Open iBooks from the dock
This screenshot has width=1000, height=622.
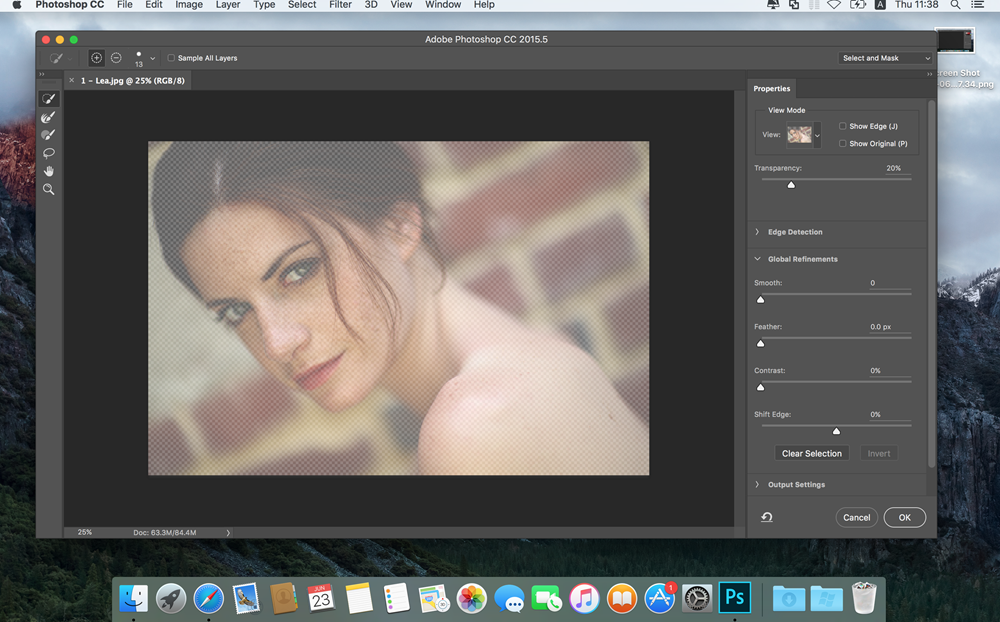pos(622,598)
